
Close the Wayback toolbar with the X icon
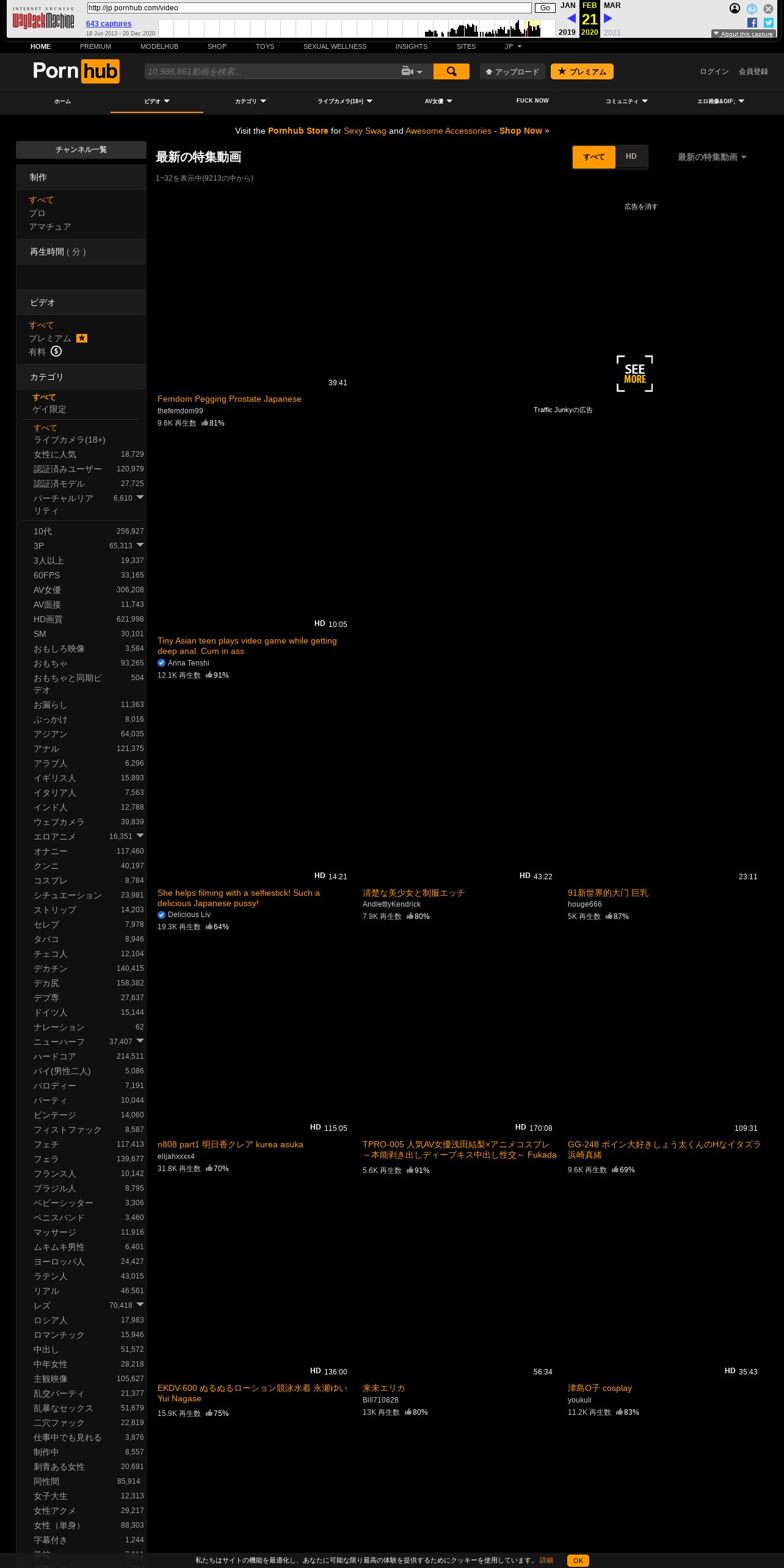[x=768, y=9]
